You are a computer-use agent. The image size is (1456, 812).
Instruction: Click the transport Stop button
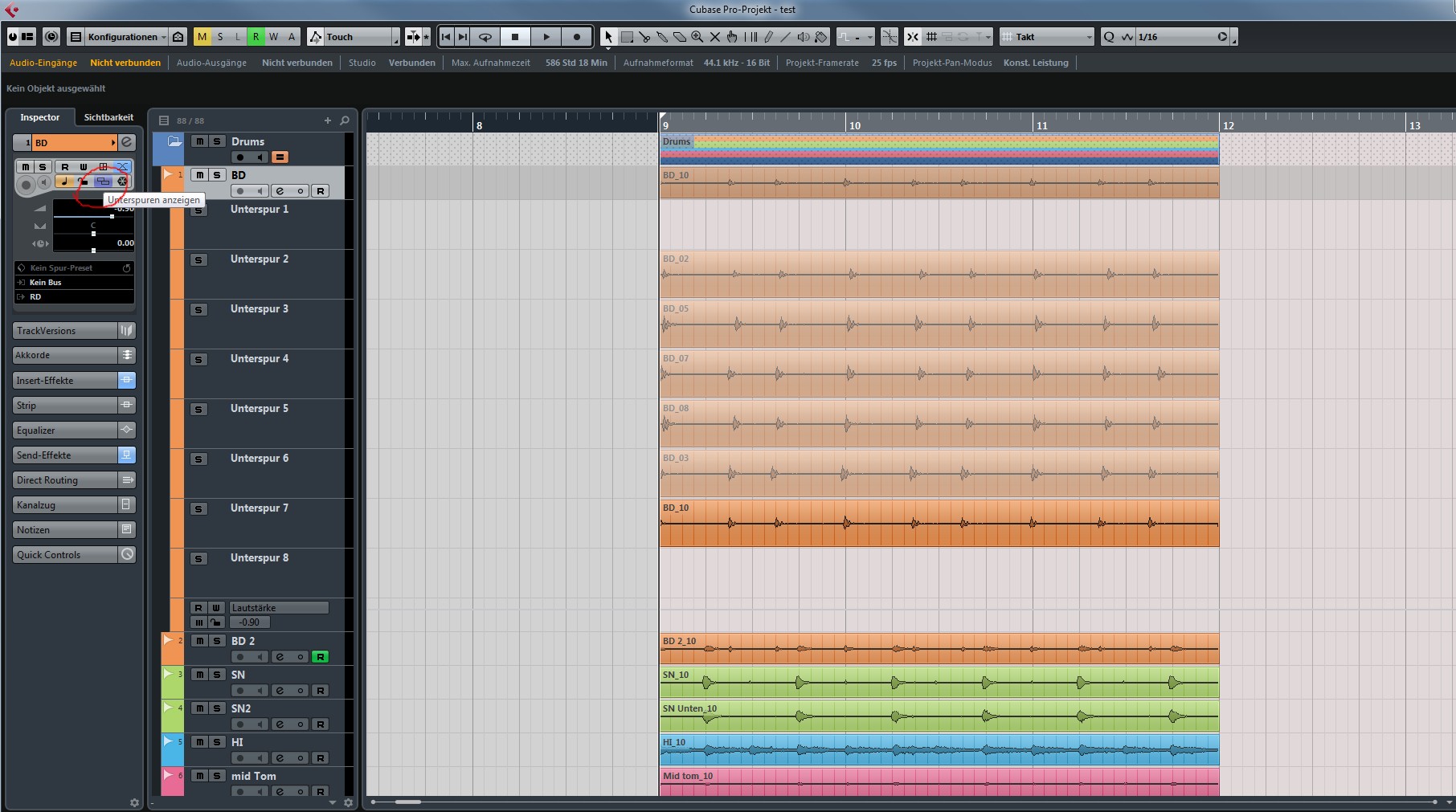tap(515, 37)
